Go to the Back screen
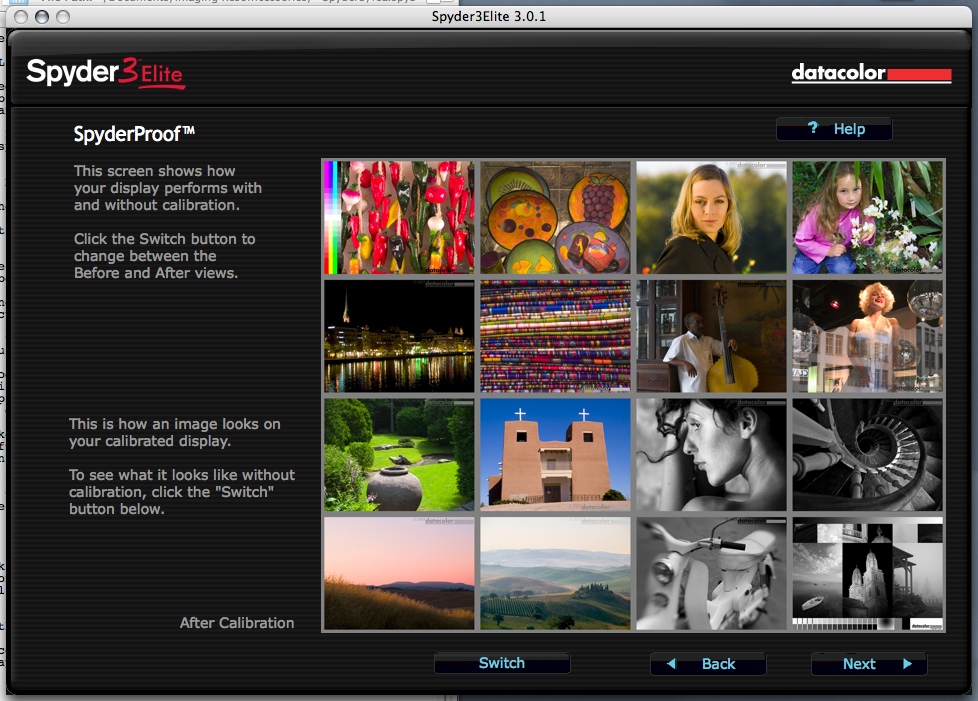The width and height of the screenshot is (978, 701). point(708,664)
